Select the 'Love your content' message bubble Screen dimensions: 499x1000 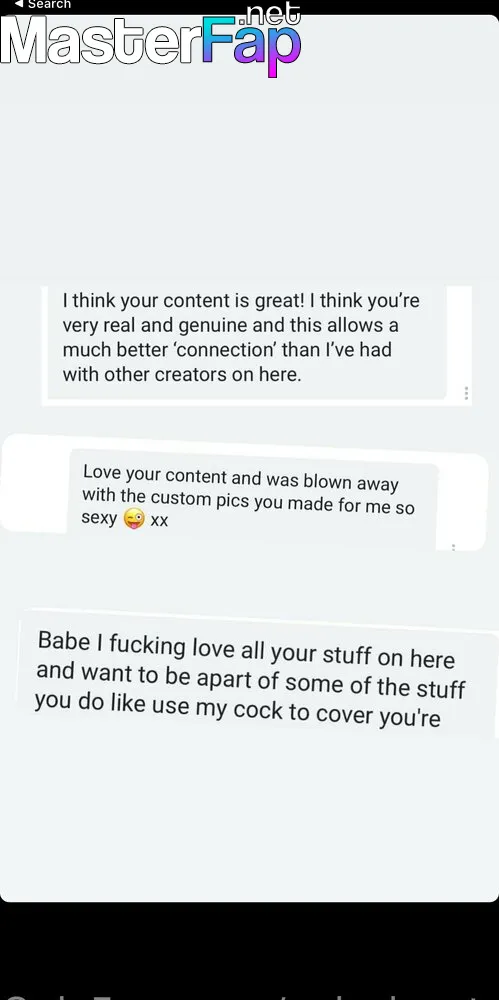tap(252, 497)
